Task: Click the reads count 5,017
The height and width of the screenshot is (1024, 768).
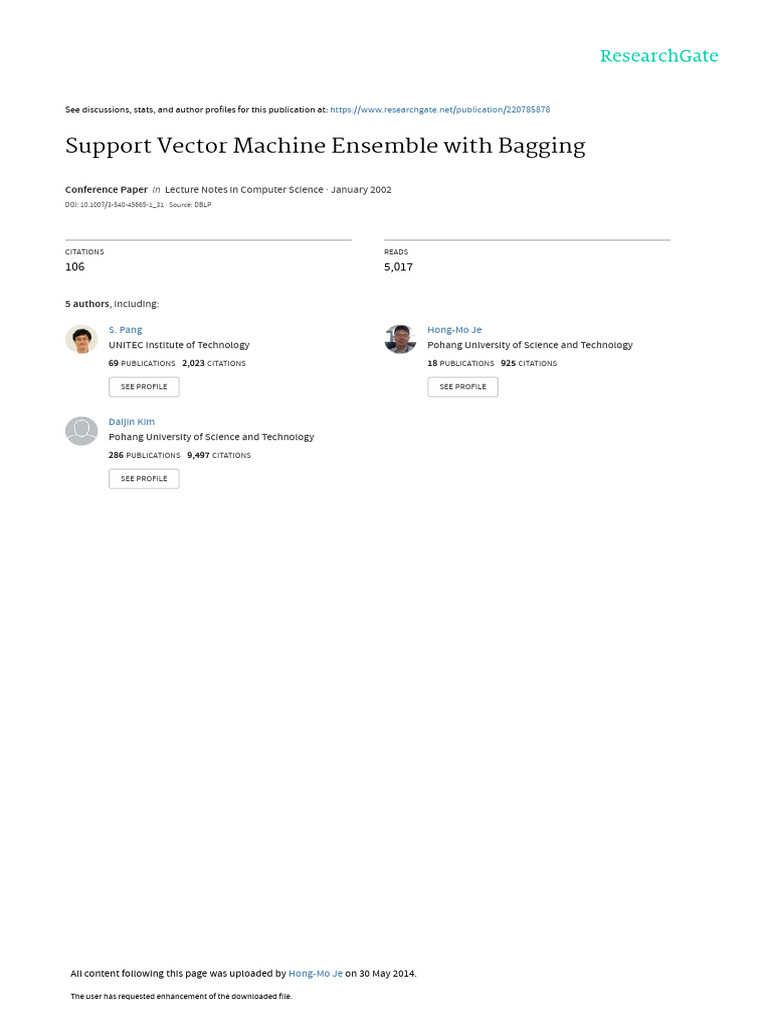Action: coord(398,267)
